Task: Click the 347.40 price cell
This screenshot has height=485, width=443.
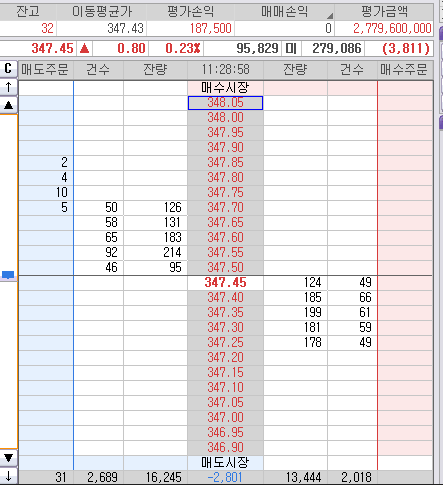Action: point(226,298)
